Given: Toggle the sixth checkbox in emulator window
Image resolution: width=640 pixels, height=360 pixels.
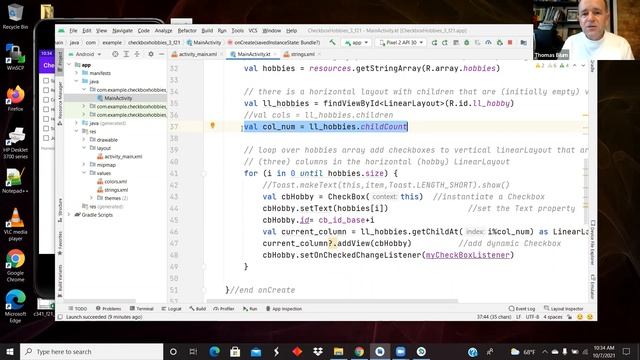Looking at the screenshot, I should tap(46, 128).
